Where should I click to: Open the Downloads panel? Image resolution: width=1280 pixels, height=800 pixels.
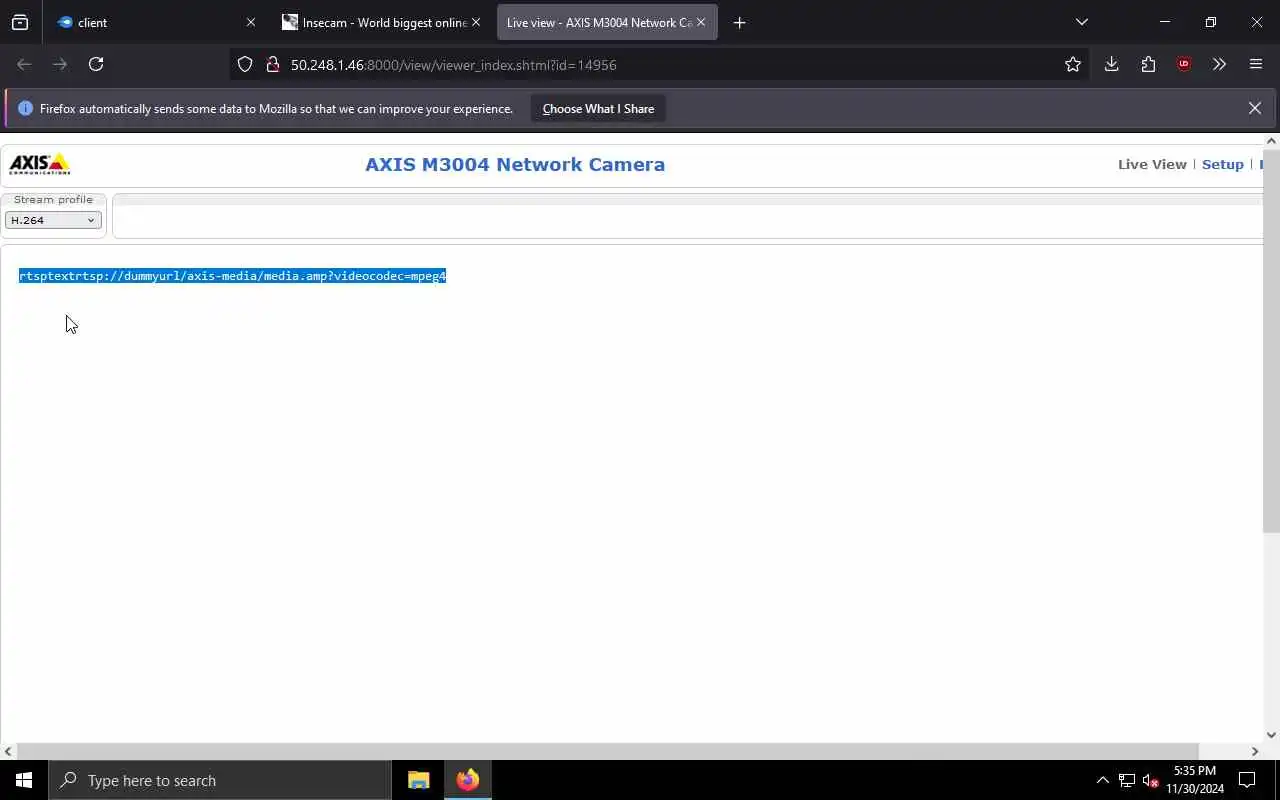[1111, 64]
